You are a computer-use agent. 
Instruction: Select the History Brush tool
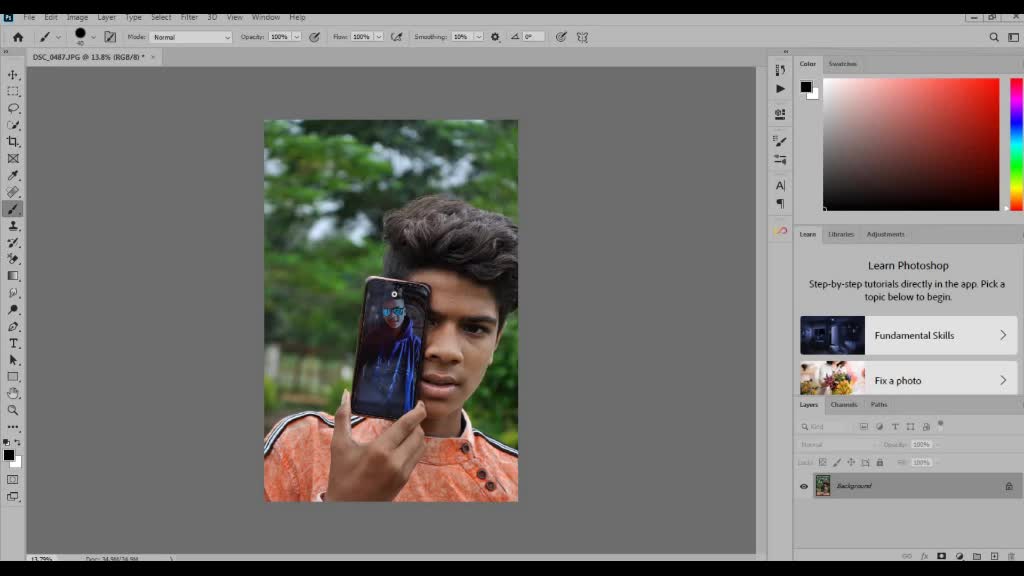13,242
